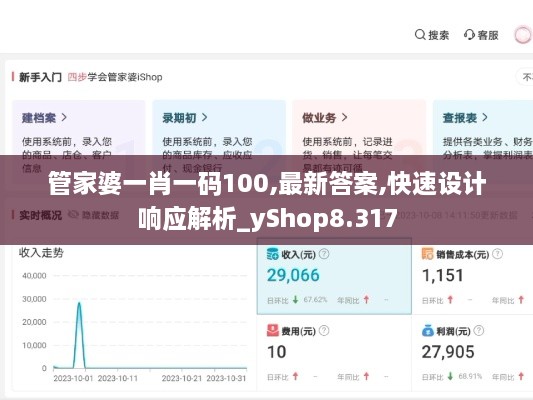Select the 销售成本(元) 1,151 card
533x400 pixels.
coord(472,276)
